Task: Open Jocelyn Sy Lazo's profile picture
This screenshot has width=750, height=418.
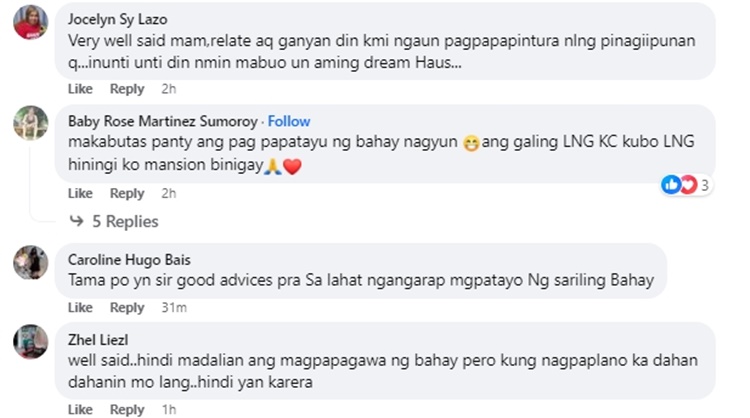Action: 31,22
